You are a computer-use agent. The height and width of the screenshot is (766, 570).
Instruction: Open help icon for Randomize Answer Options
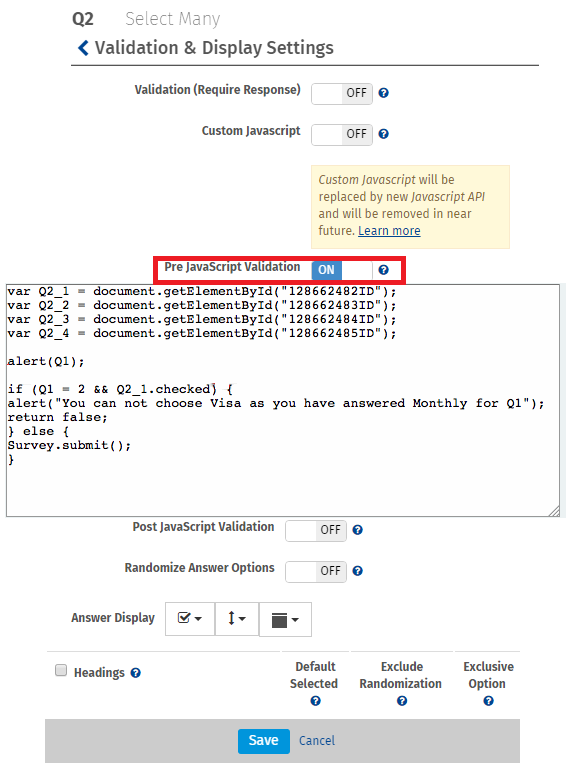click(358, 571)
